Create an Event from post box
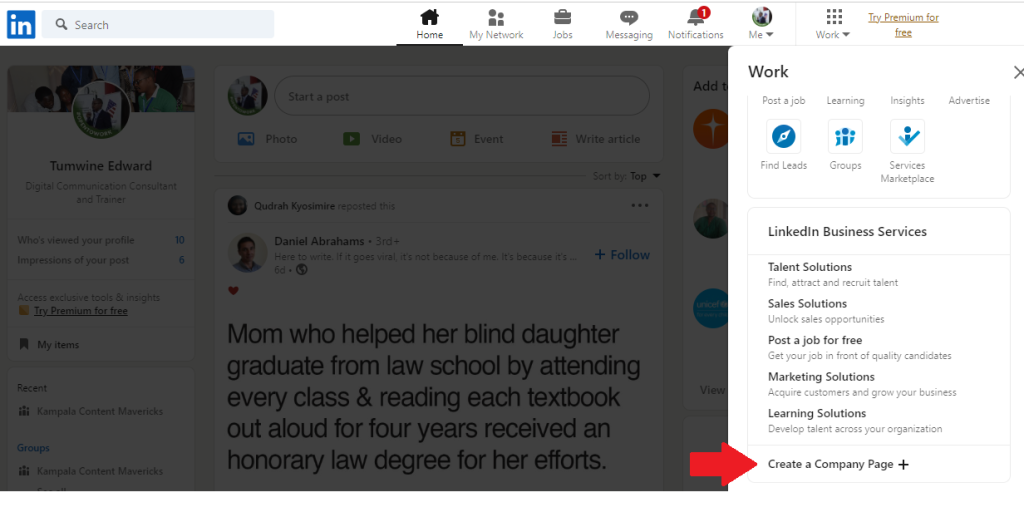 pyautogui.click(x=477, y=138)
